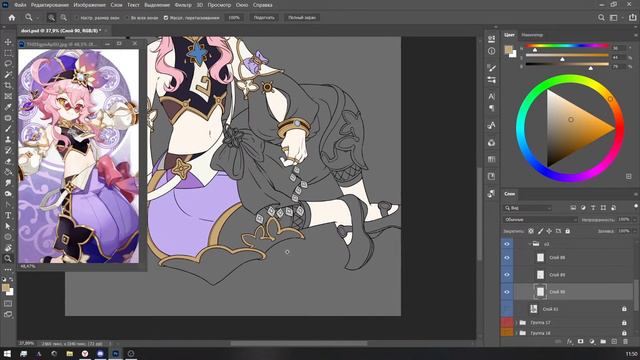Open the Фильтр menu

(x=183, y=5)
